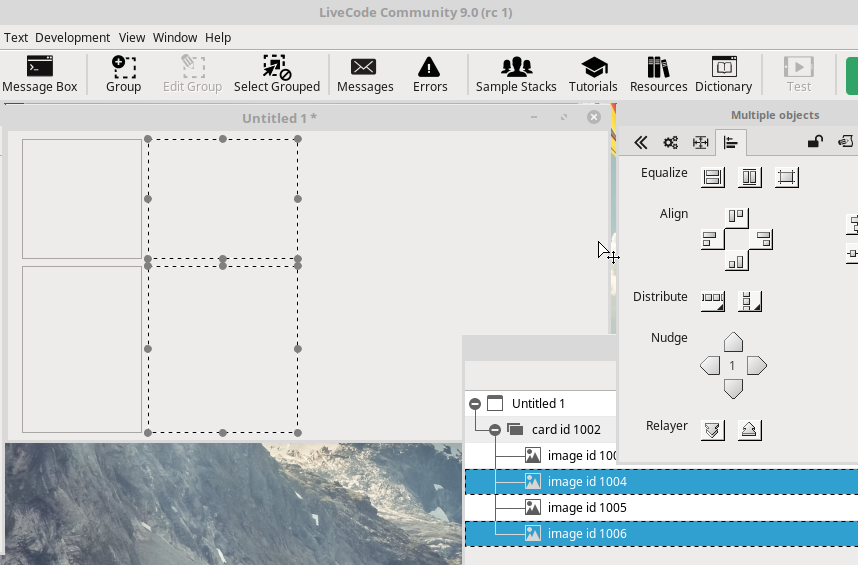Open the Message Box from the toolbar
The height and width of the screenshot is (565, 858).
tap(40, 75)
